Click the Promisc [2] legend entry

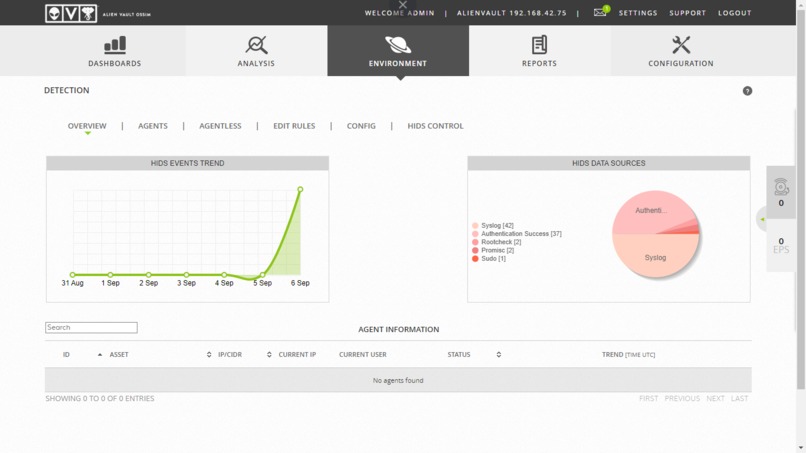tap(498, 250)
